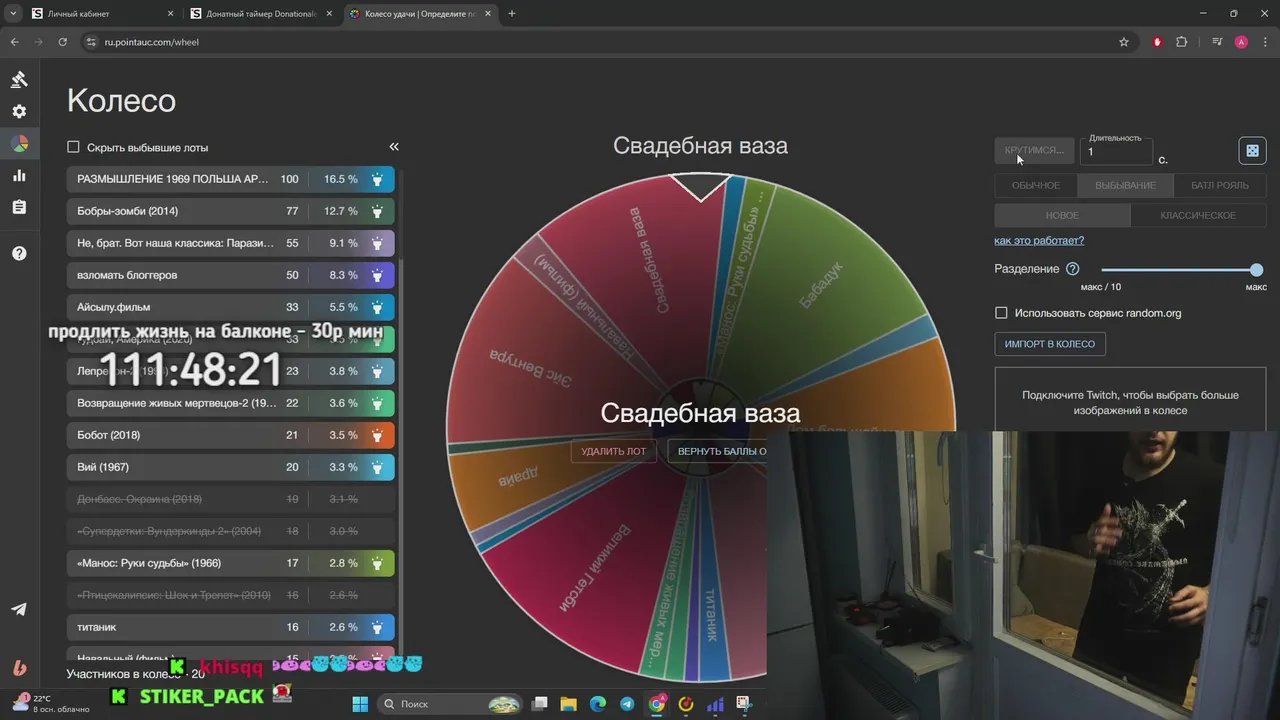Viewport: 1280px width, 720px height.
Task: Open the как это работает? link
Action: (1039, 241)
